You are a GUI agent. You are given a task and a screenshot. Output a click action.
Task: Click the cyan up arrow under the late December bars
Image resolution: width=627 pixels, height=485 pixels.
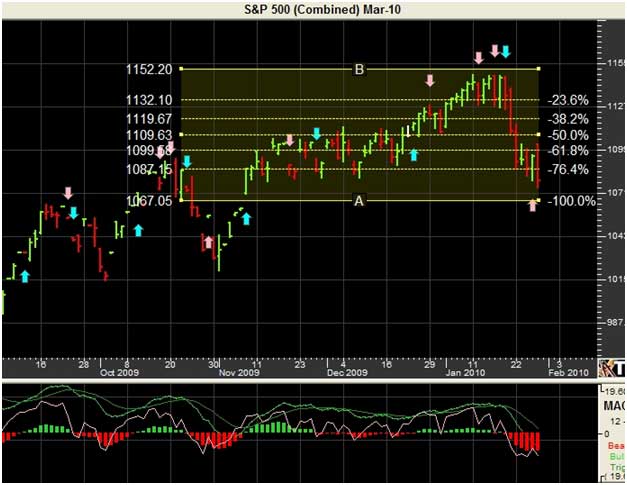click(414, 155)
